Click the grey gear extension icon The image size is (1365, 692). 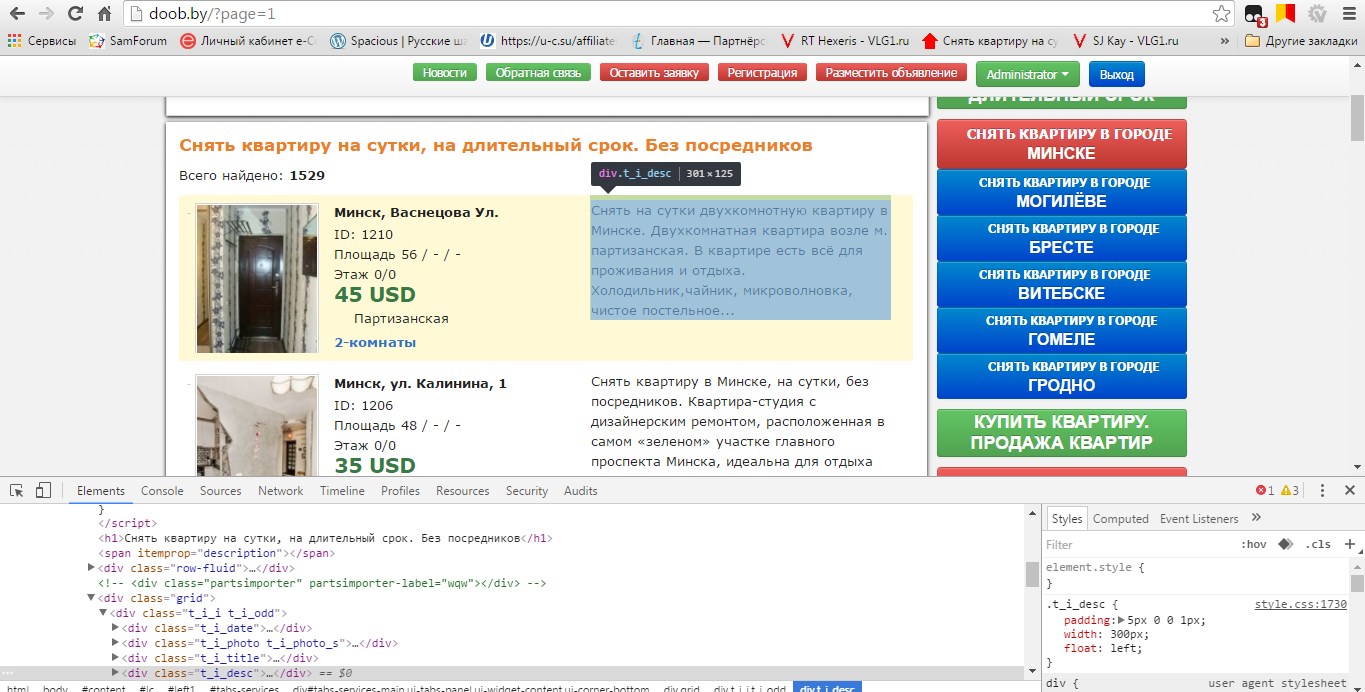tap(1317, 14)
